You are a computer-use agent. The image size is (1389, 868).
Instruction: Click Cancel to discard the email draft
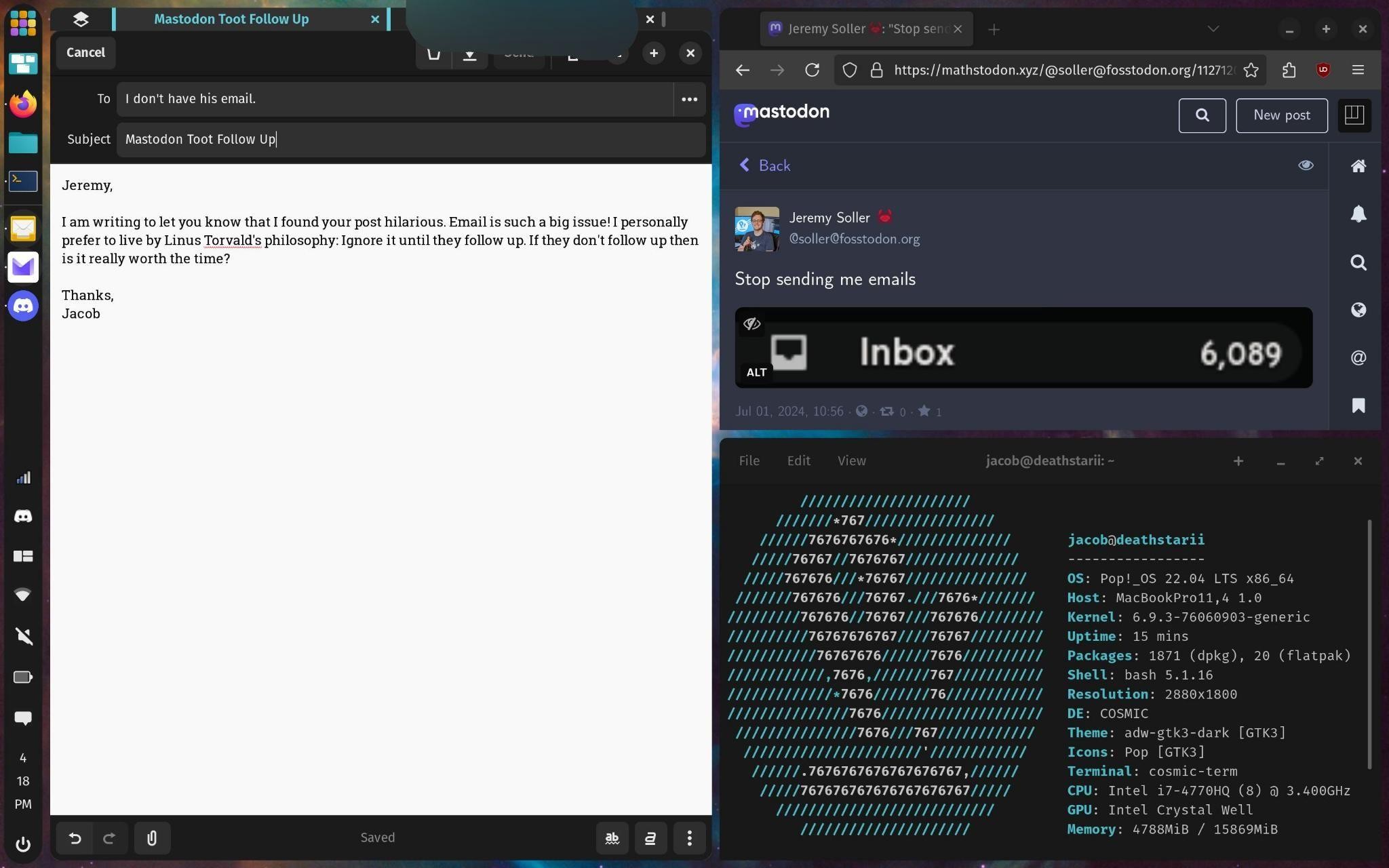pos(85,52)
